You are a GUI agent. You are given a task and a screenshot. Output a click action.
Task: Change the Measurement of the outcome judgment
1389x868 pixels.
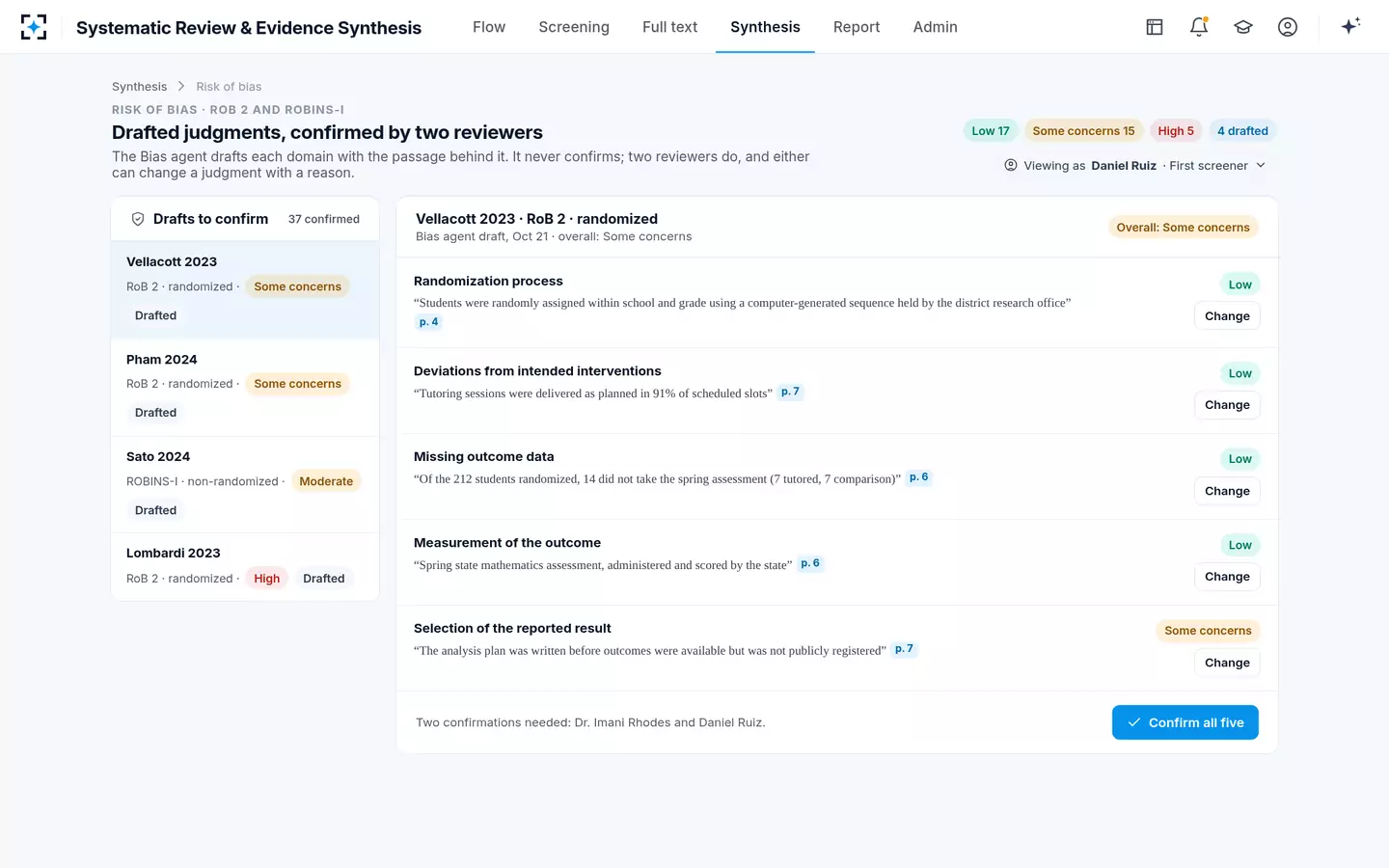(1227, 577)
